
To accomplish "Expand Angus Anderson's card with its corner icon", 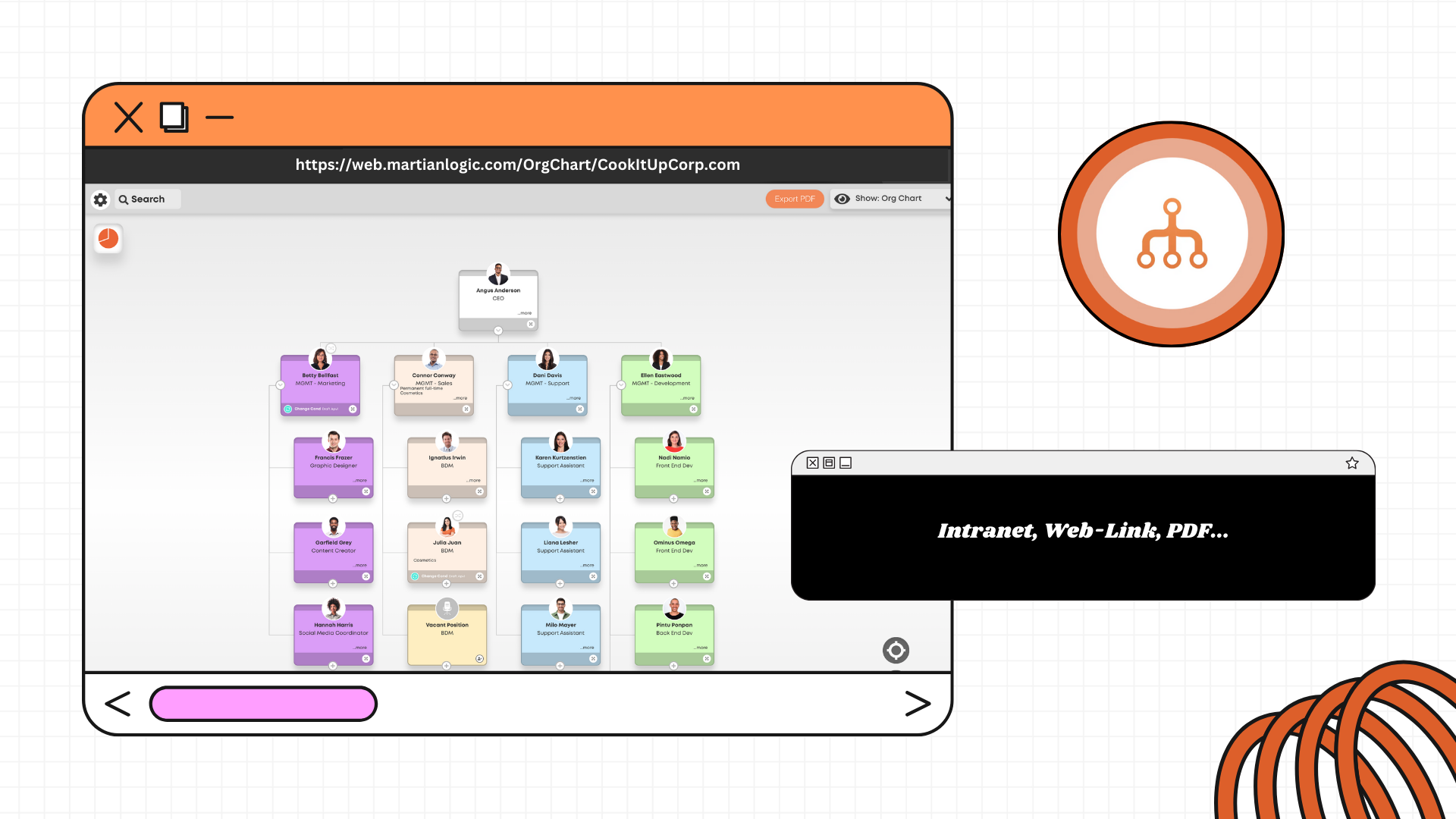I will click(x=531, y=325).
